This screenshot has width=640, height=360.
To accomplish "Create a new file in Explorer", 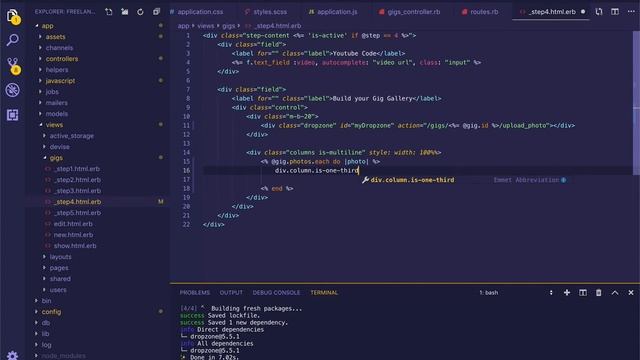I will pyautogui.click(x=109, y=12).
